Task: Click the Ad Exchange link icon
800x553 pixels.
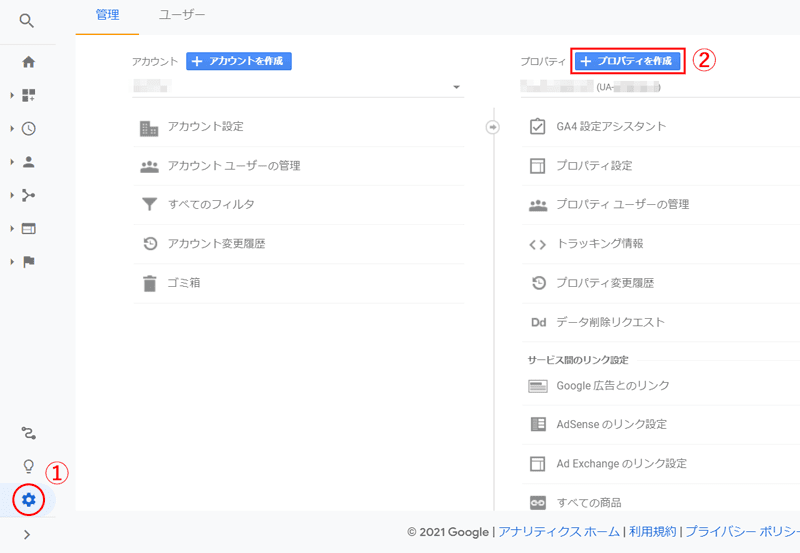Action: 538,464
